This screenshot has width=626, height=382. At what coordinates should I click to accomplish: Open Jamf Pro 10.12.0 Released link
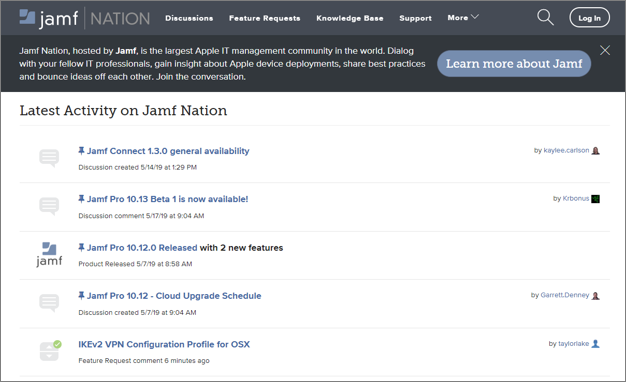(x=142, y=247)
